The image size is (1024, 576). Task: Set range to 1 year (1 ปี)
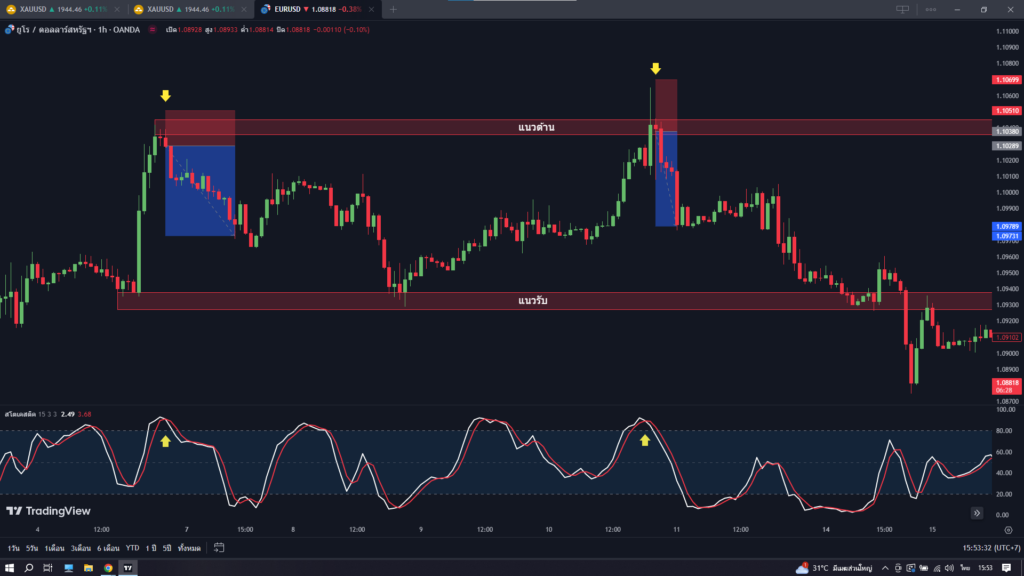click(151, 548)
